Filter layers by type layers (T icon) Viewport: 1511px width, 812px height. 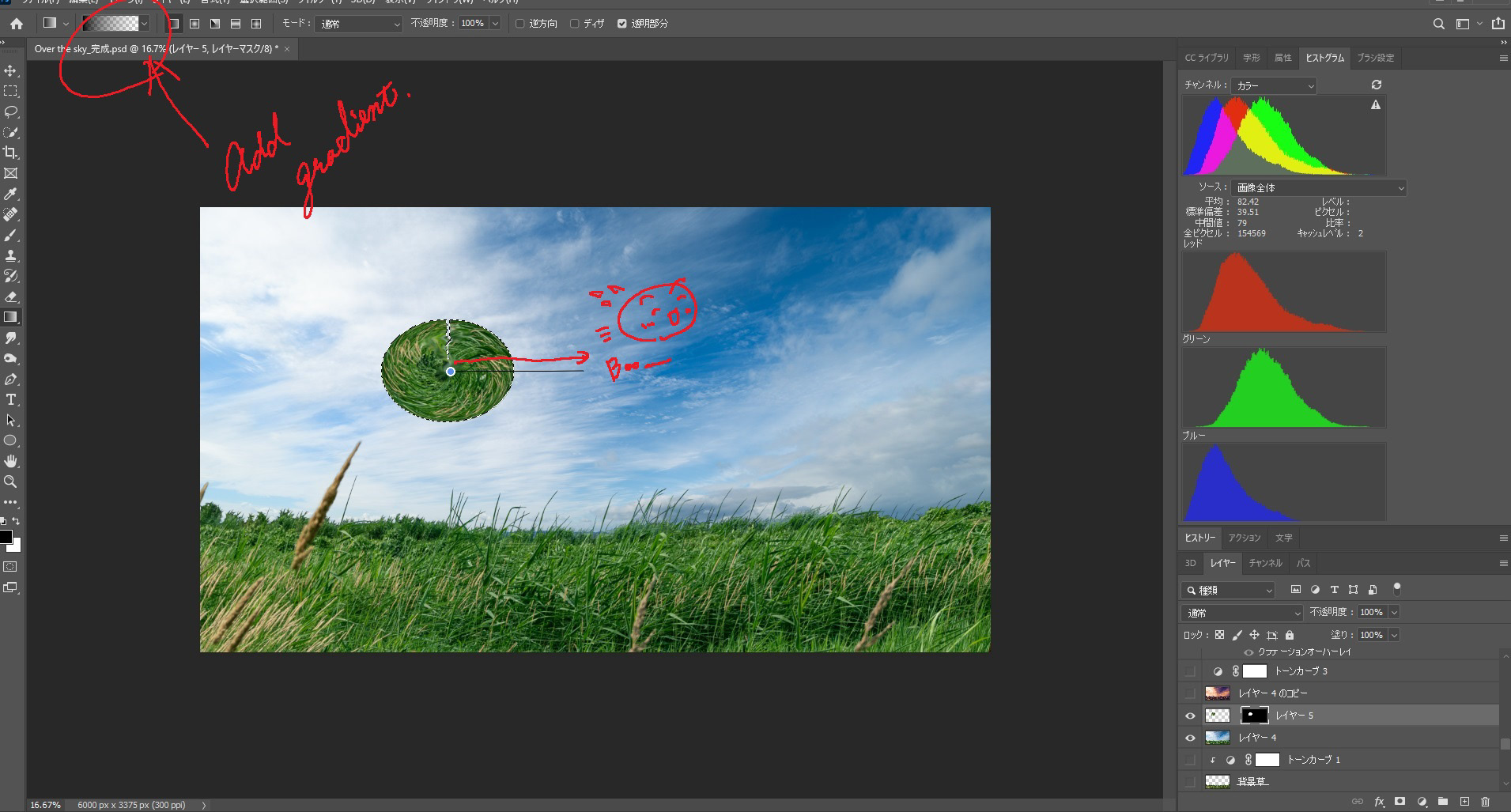[1335, 590]
